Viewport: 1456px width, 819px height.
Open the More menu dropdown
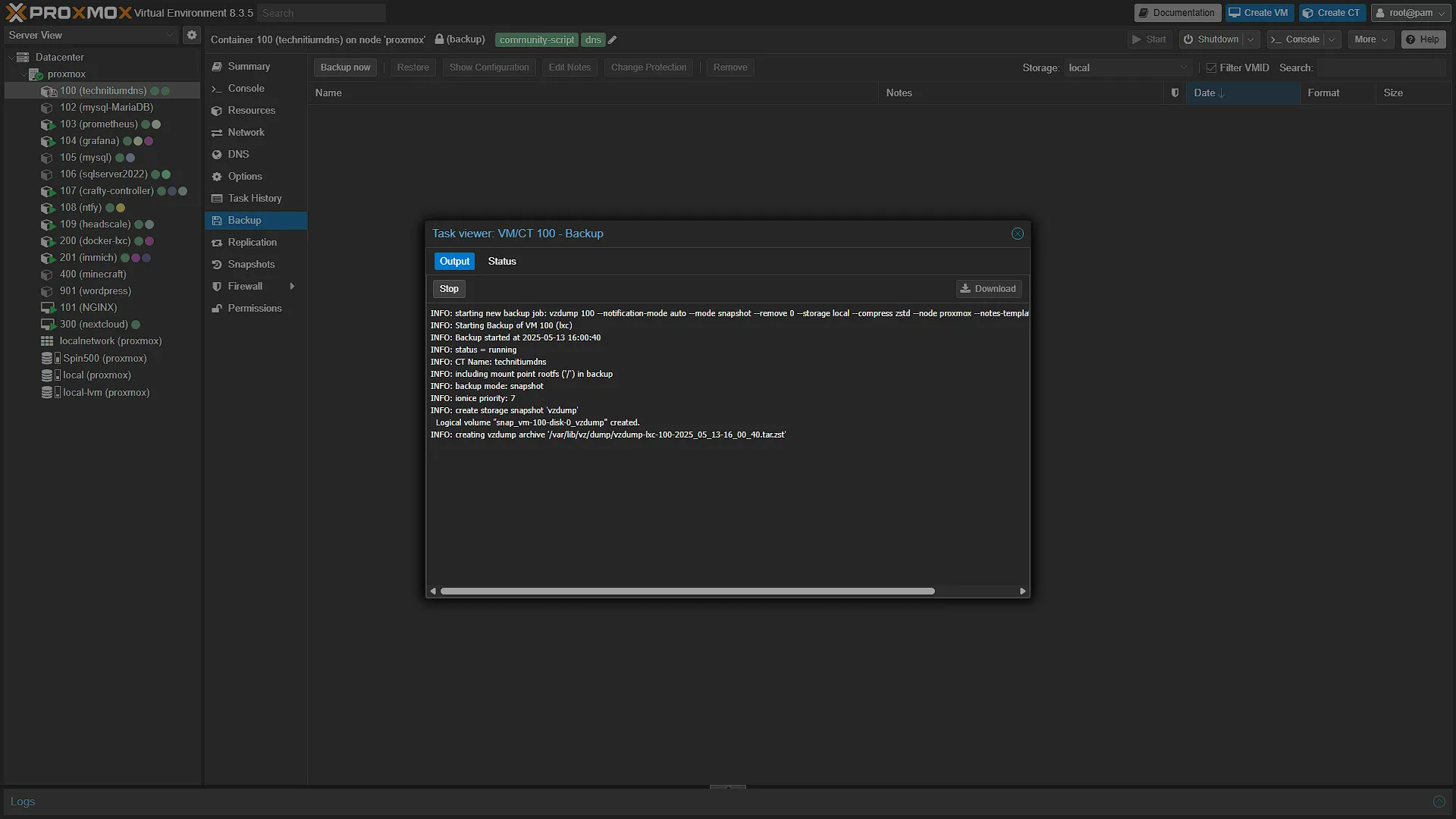(1370, 39)
